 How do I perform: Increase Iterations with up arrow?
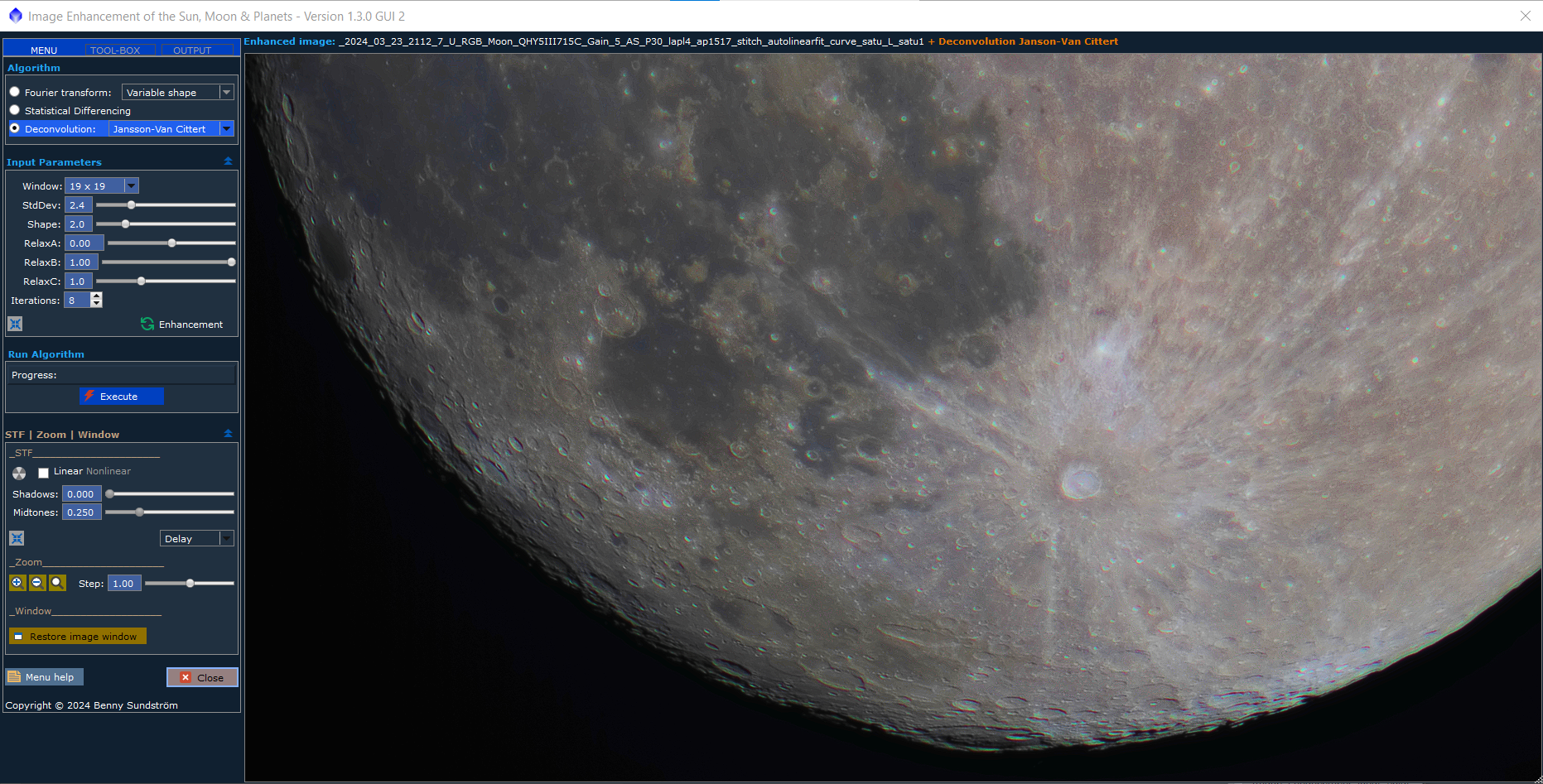[x=96, y=296]
